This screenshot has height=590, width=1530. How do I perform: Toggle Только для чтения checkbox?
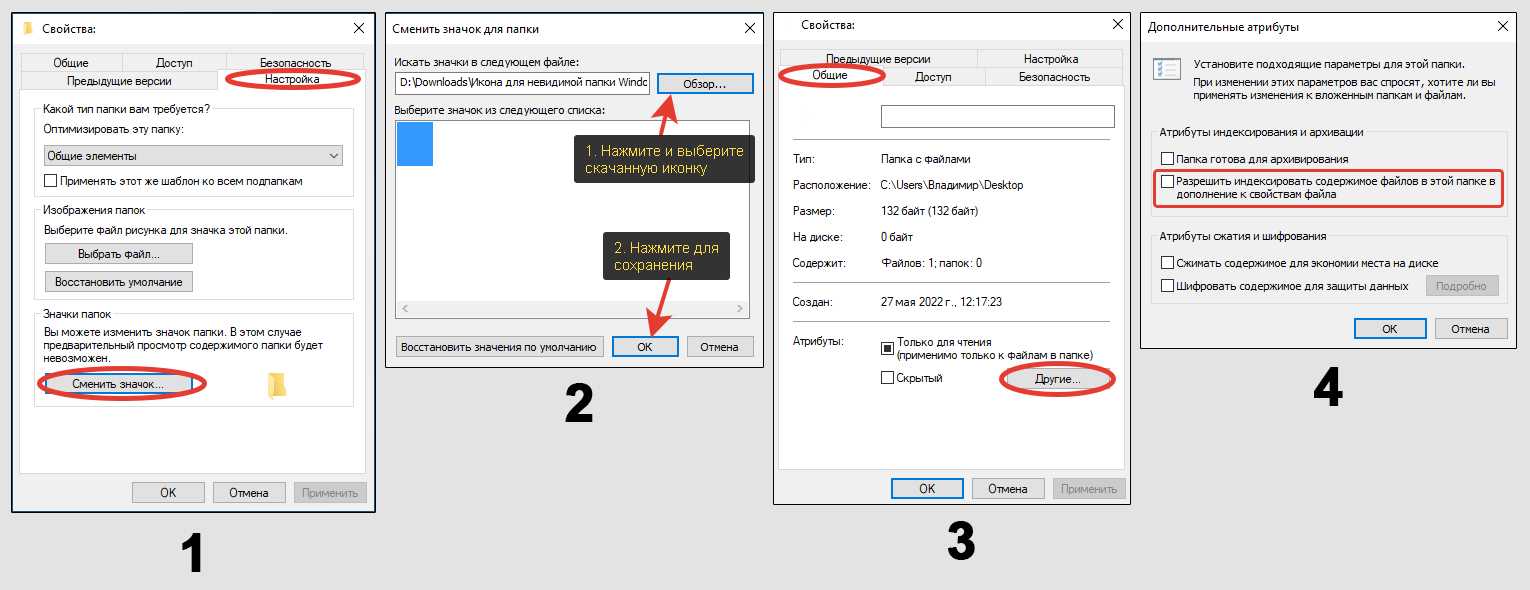pyautogui.click(x=887, y=348)
